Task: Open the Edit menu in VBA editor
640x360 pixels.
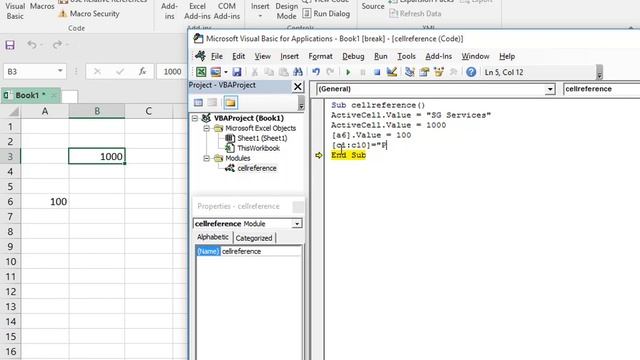Action: pyautogui.click(x=239, y=56)
